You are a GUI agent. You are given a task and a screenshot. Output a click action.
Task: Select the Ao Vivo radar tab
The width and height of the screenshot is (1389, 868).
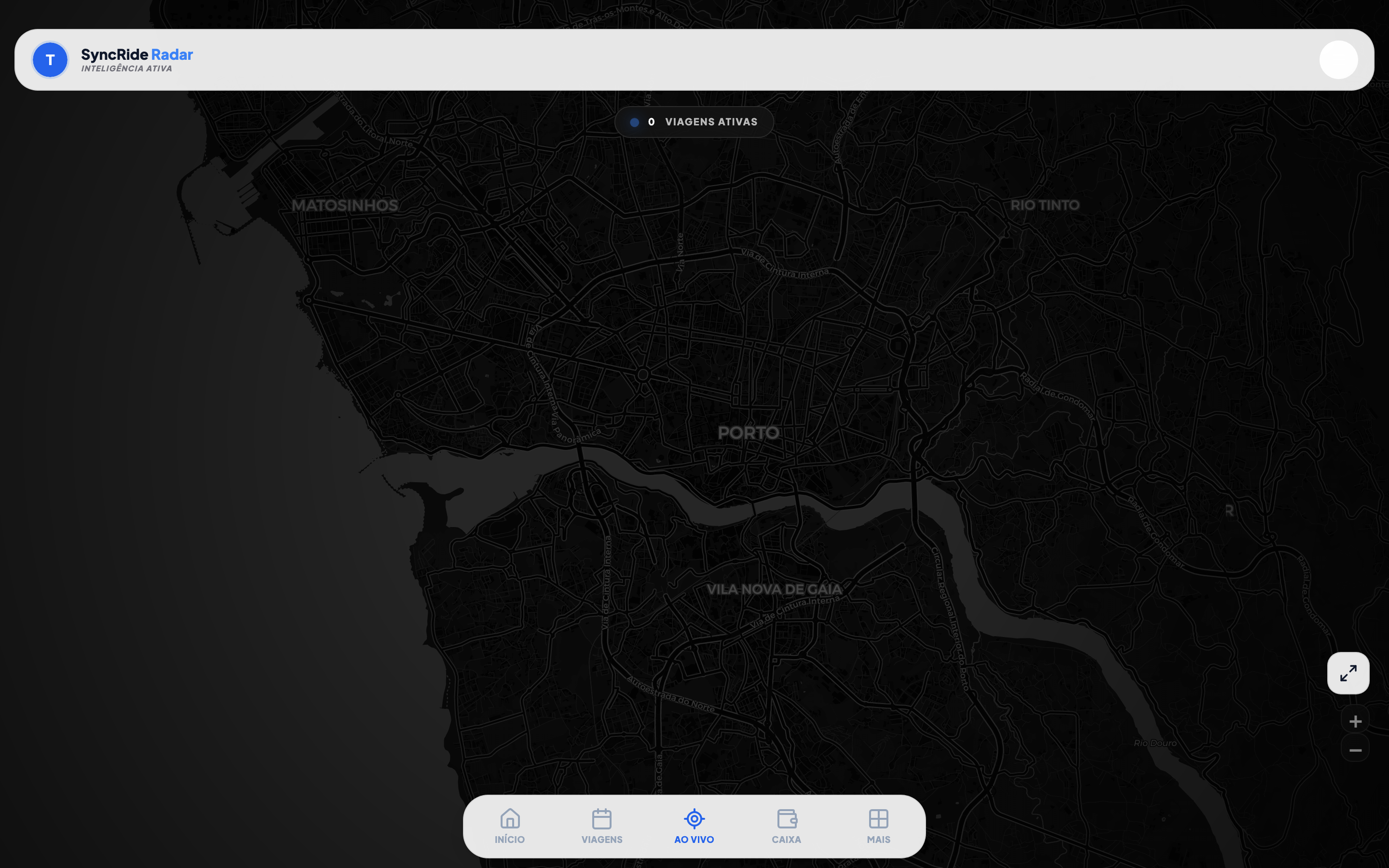click(694, 826)
